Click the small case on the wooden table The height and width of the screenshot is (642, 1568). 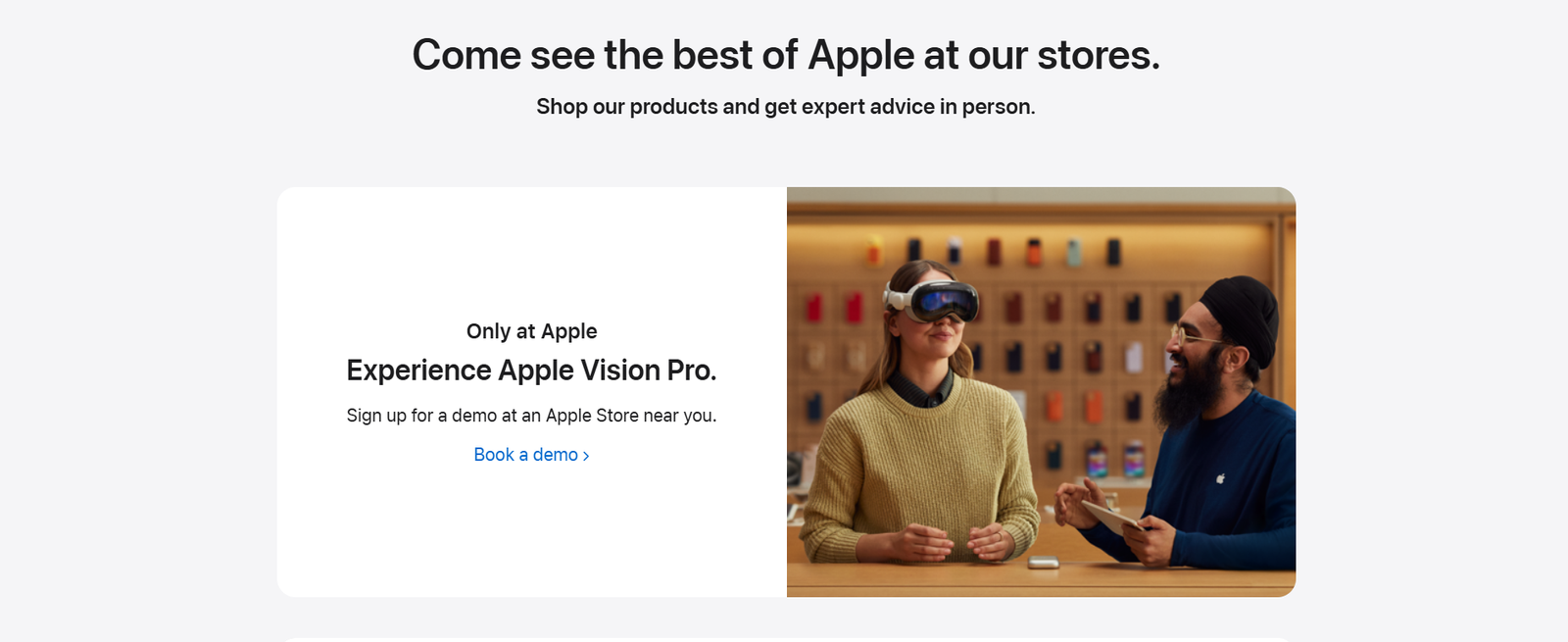pos(1043,563)
